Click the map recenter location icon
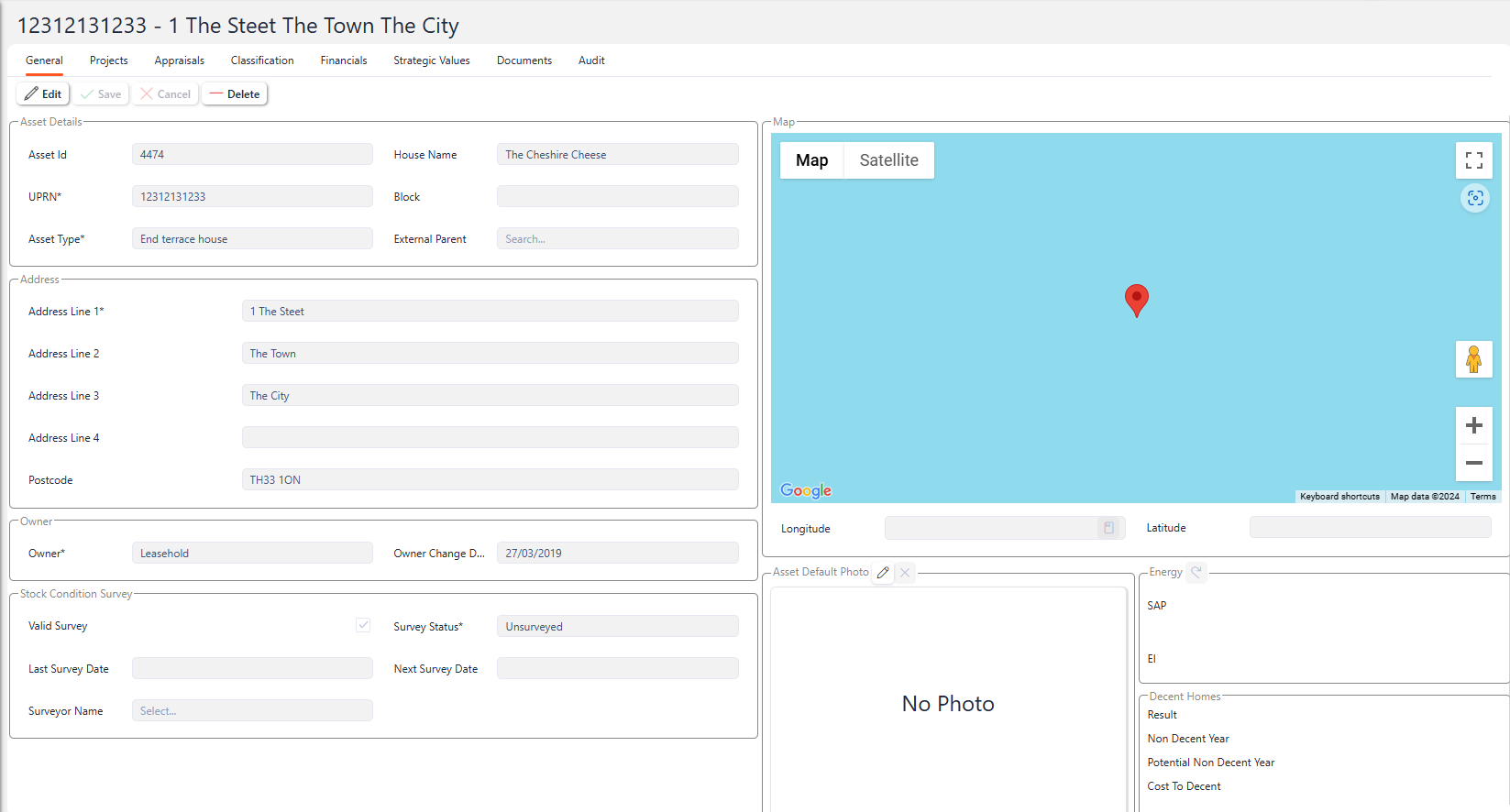This screenshot has width=1510, height=812. (x=1474, y=198)
